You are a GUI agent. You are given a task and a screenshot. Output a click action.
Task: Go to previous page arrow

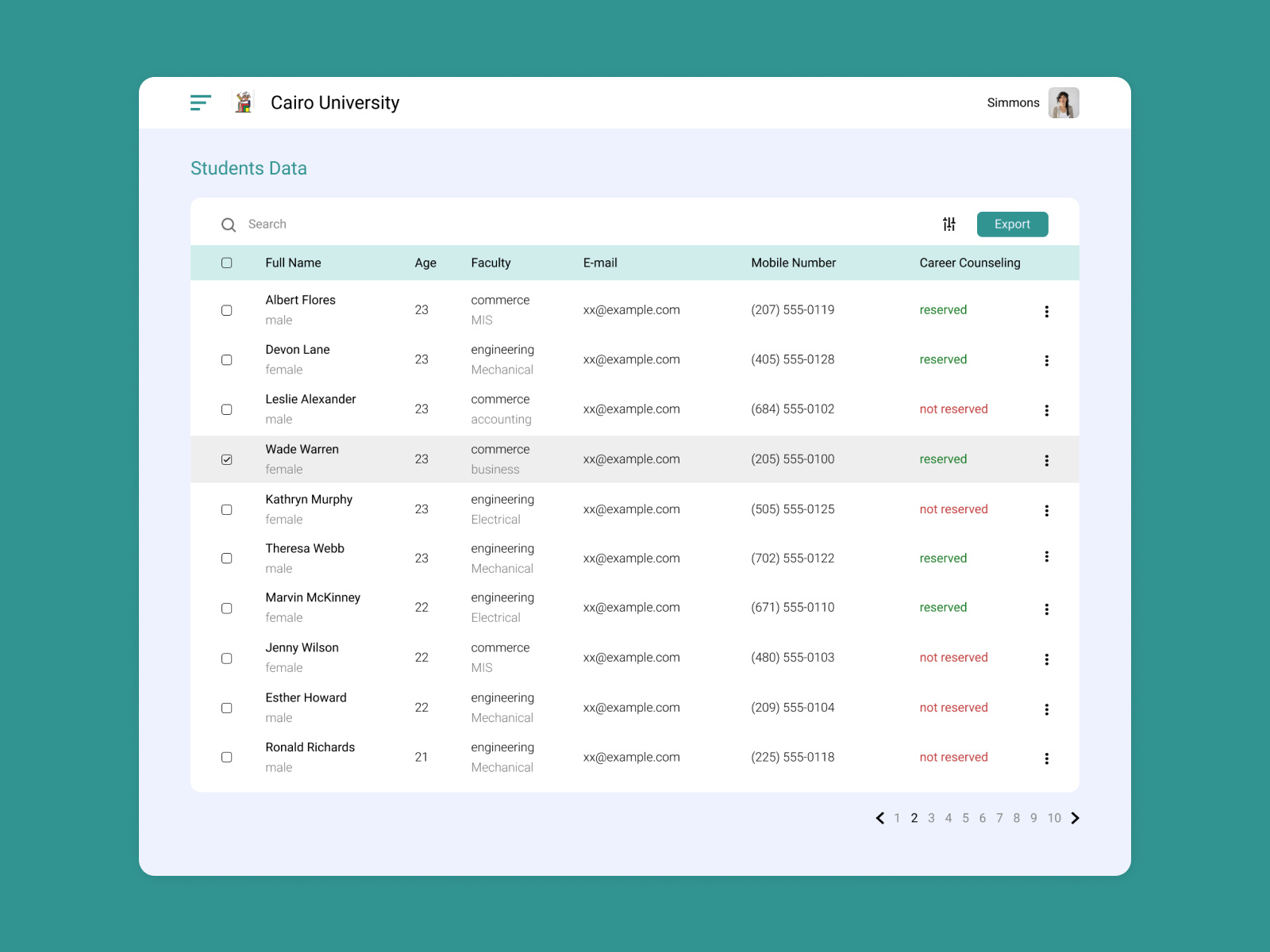click(x=879, y=818)
